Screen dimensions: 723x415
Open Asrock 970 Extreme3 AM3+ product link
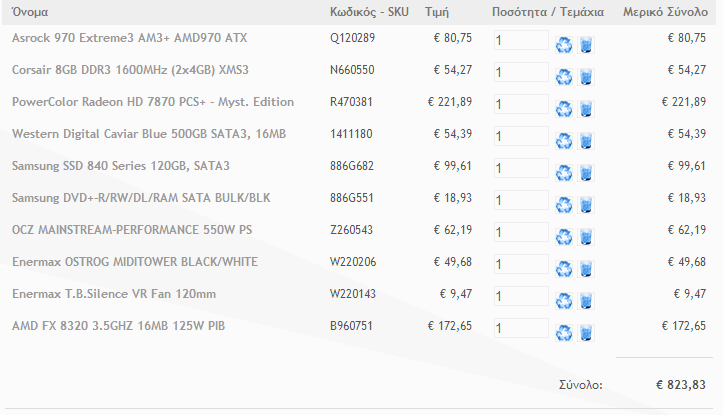coord(130,38)
